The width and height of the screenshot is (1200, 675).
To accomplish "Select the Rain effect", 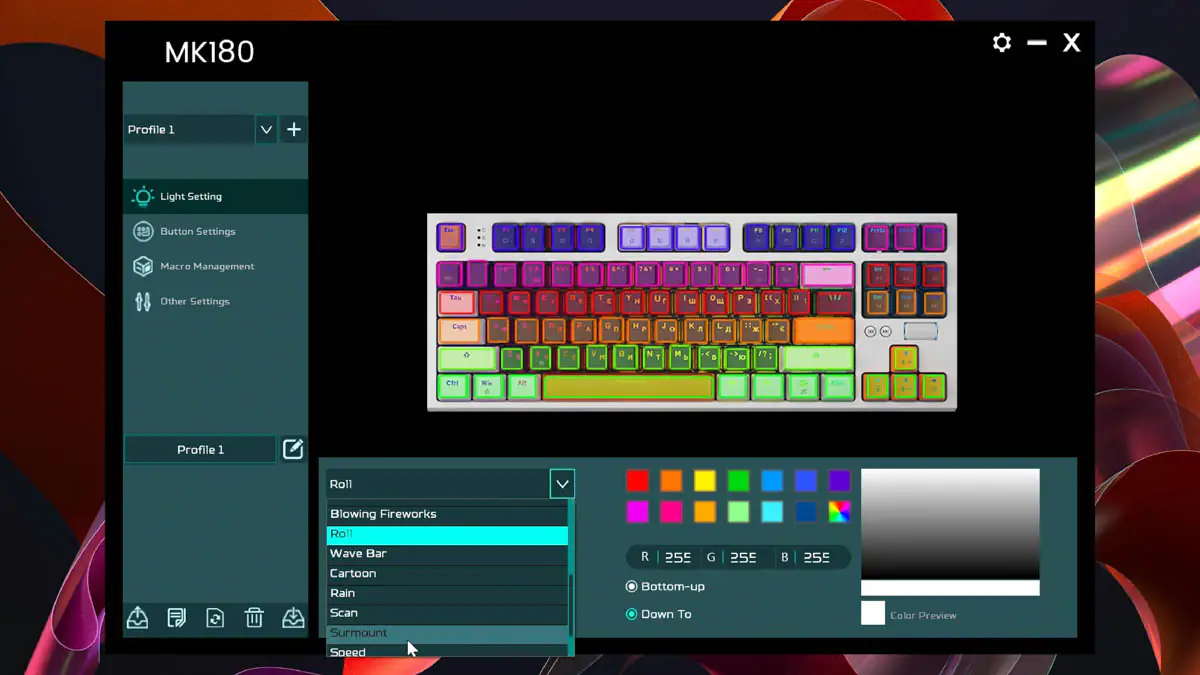I will pyautogui.click(x=447, y=593).
